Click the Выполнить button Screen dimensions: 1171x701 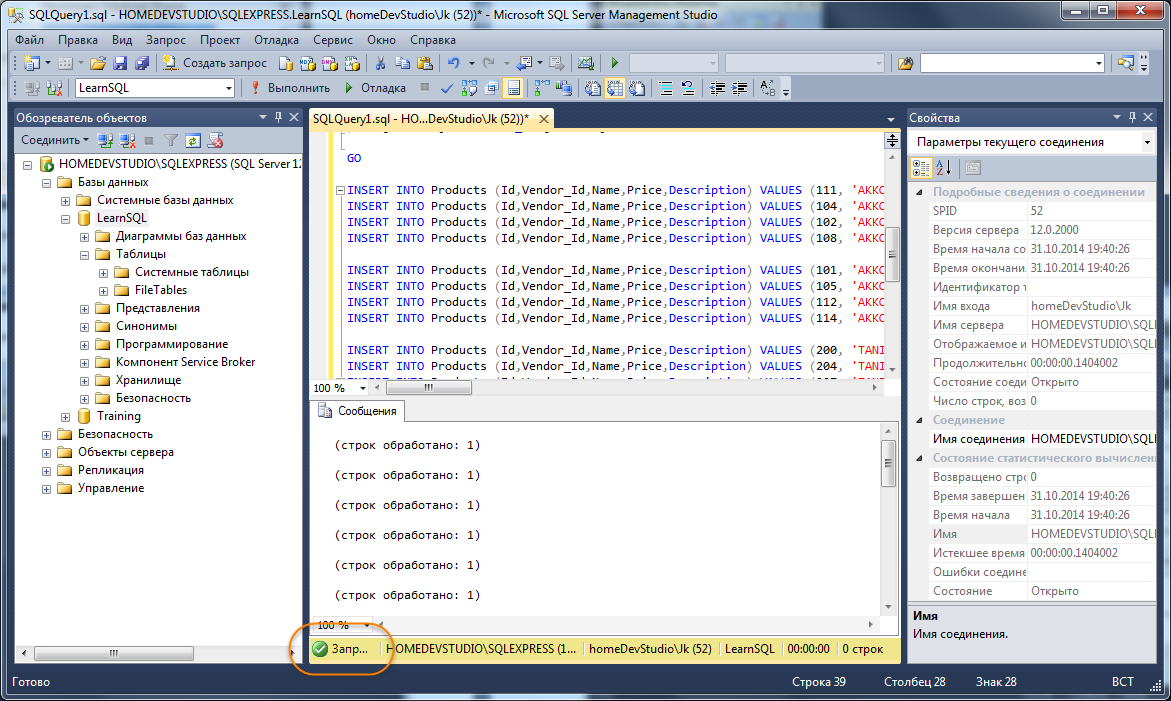291,88
